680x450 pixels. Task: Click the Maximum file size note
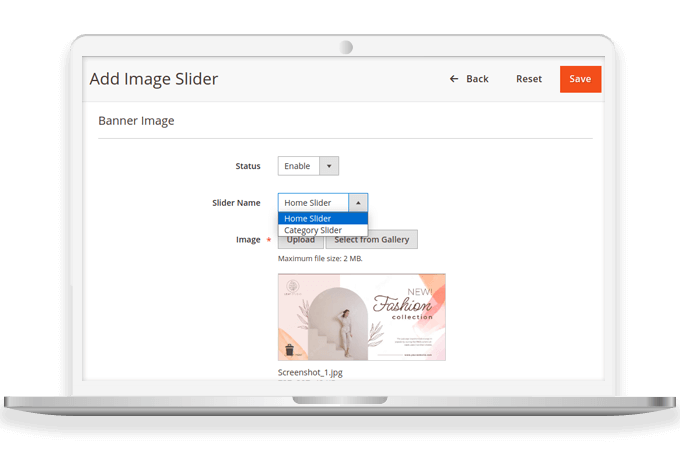coord(320,259)
